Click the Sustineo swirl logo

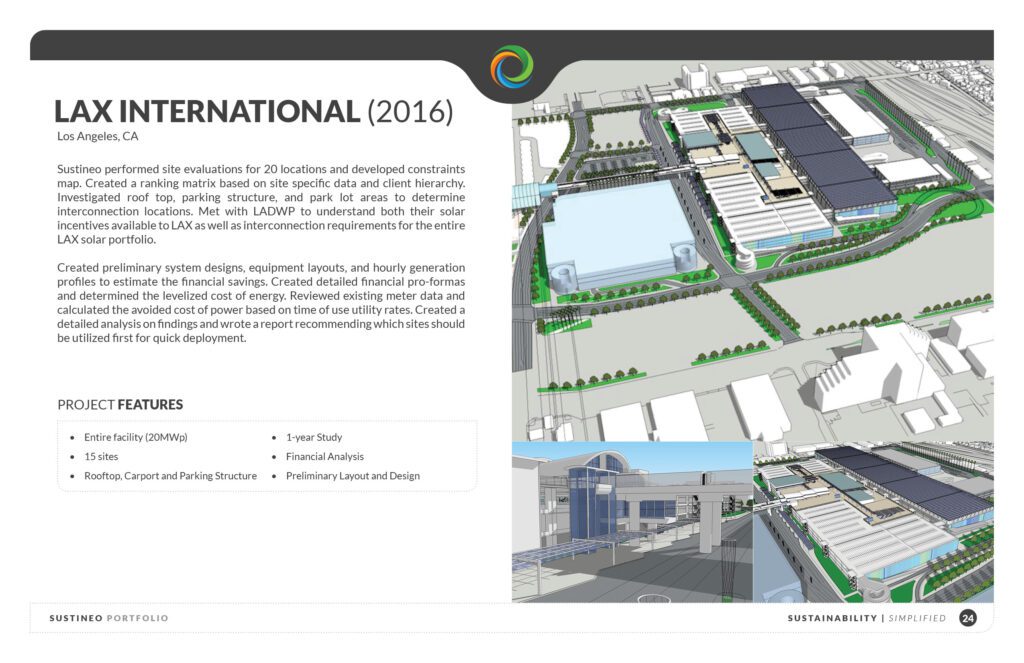(511, 67)
